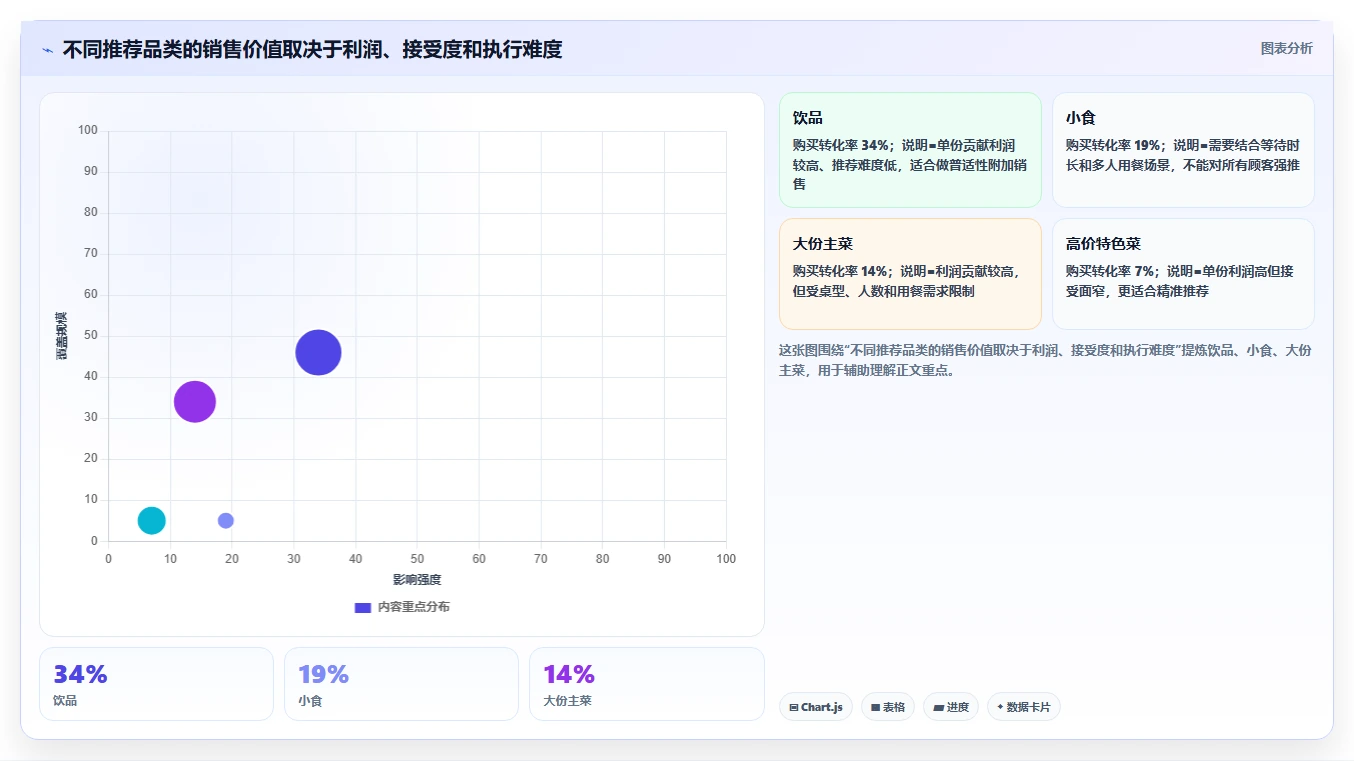This screenshot has width=1354, height=761.
Task: Click the small light-blue bubble at 19
Action: pyautogui.click(x=226, y=520)
